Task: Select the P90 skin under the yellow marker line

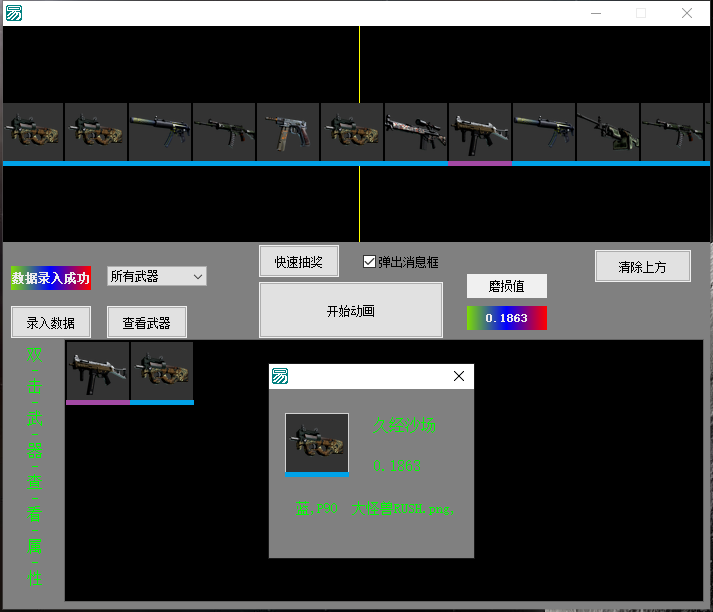Action: (x=352, y=132)
